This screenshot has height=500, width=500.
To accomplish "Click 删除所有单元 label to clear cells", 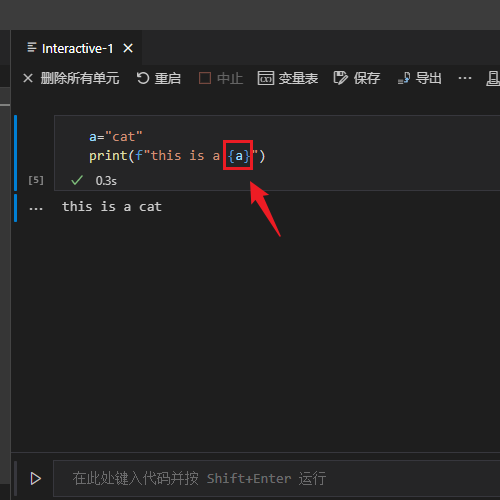I will pyautogui.click(x=80, y=78).
